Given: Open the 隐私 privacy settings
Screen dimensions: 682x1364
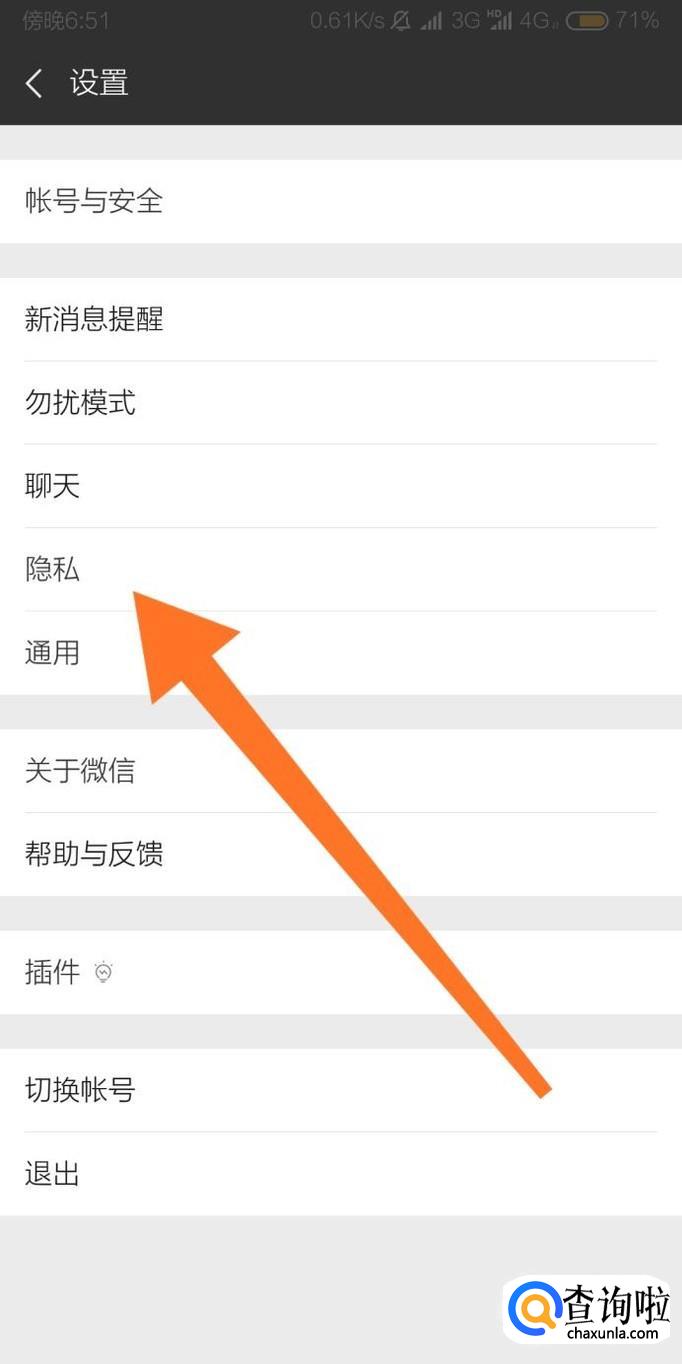Looking at the screenshot, I should pyautogui.click(x=341, y=569).
